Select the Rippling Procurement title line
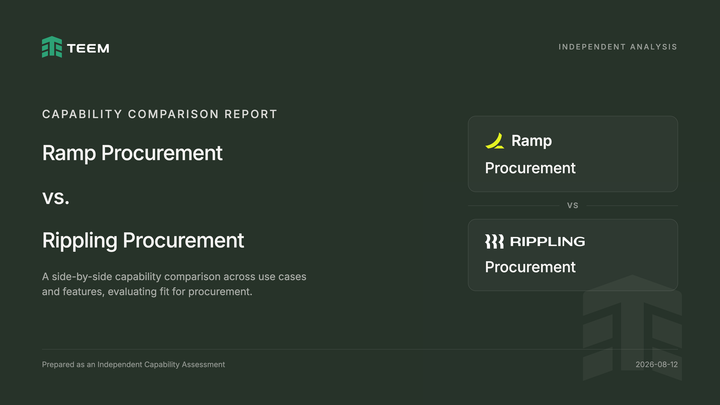Screen dimensions: 720x405 click(x=143, y=241)
